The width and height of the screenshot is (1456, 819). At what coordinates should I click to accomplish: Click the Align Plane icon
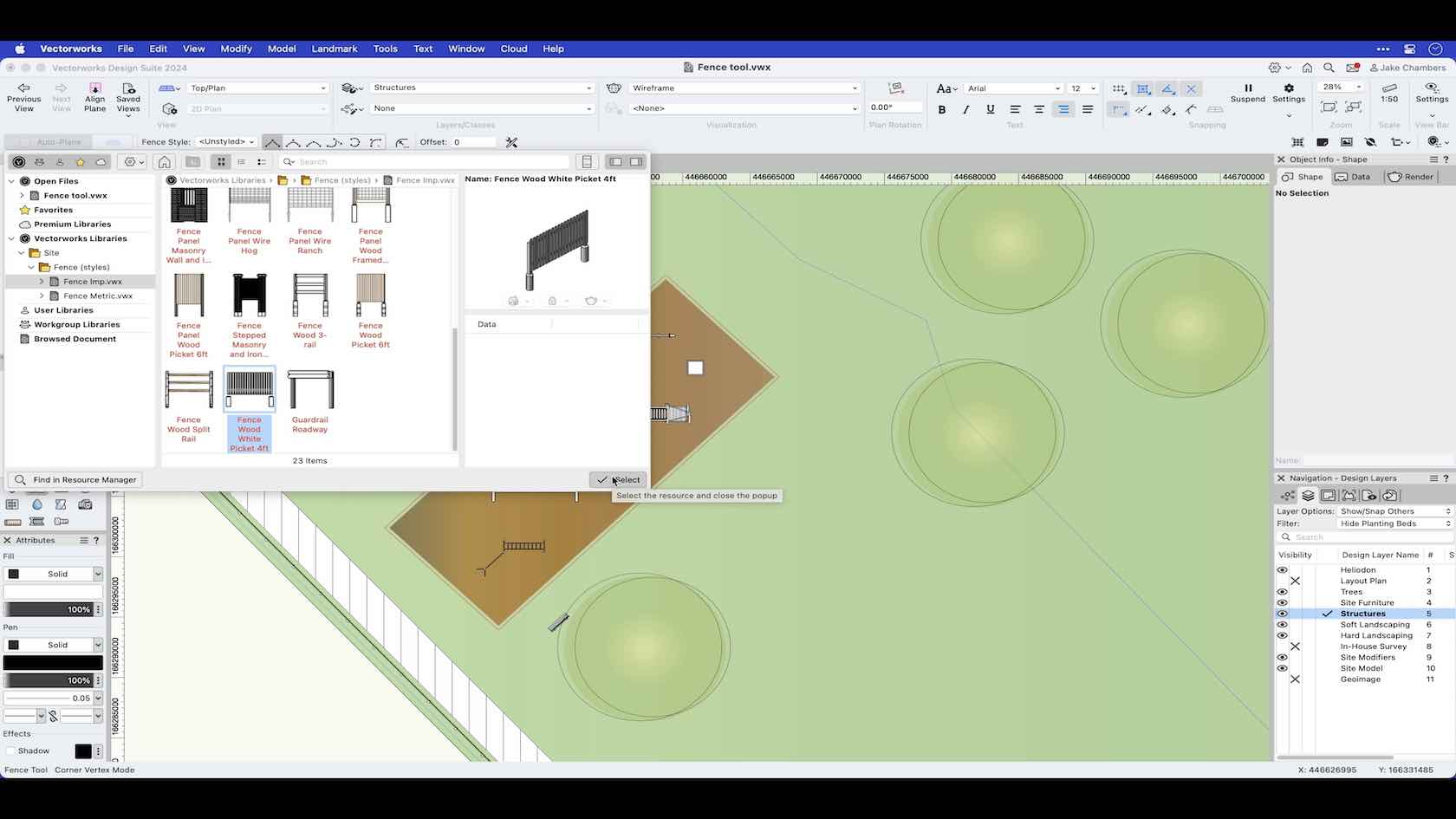[95, 88]
